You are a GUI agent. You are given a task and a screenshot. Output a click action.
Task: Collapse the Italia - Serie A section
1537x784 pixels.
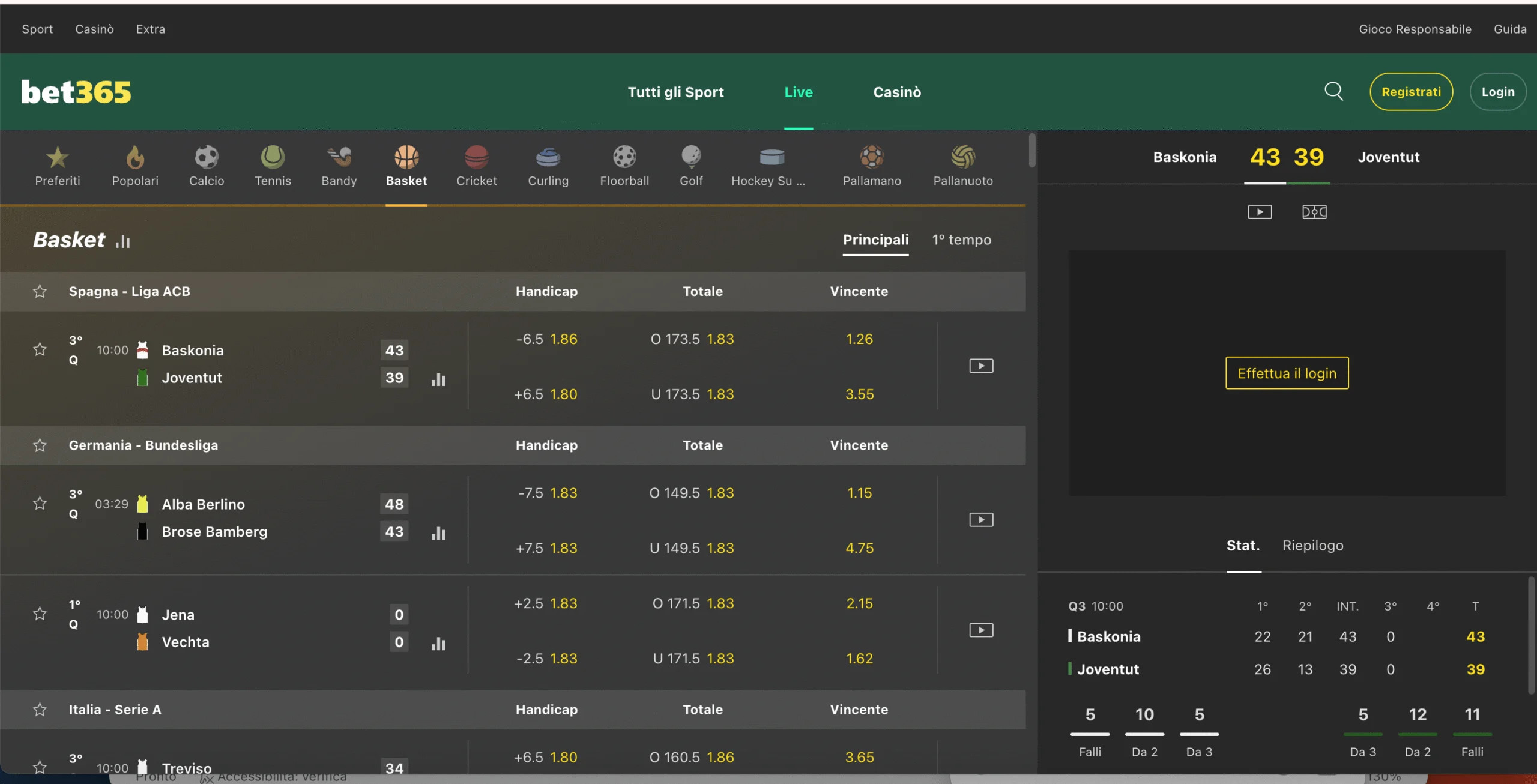coord(115,709)
